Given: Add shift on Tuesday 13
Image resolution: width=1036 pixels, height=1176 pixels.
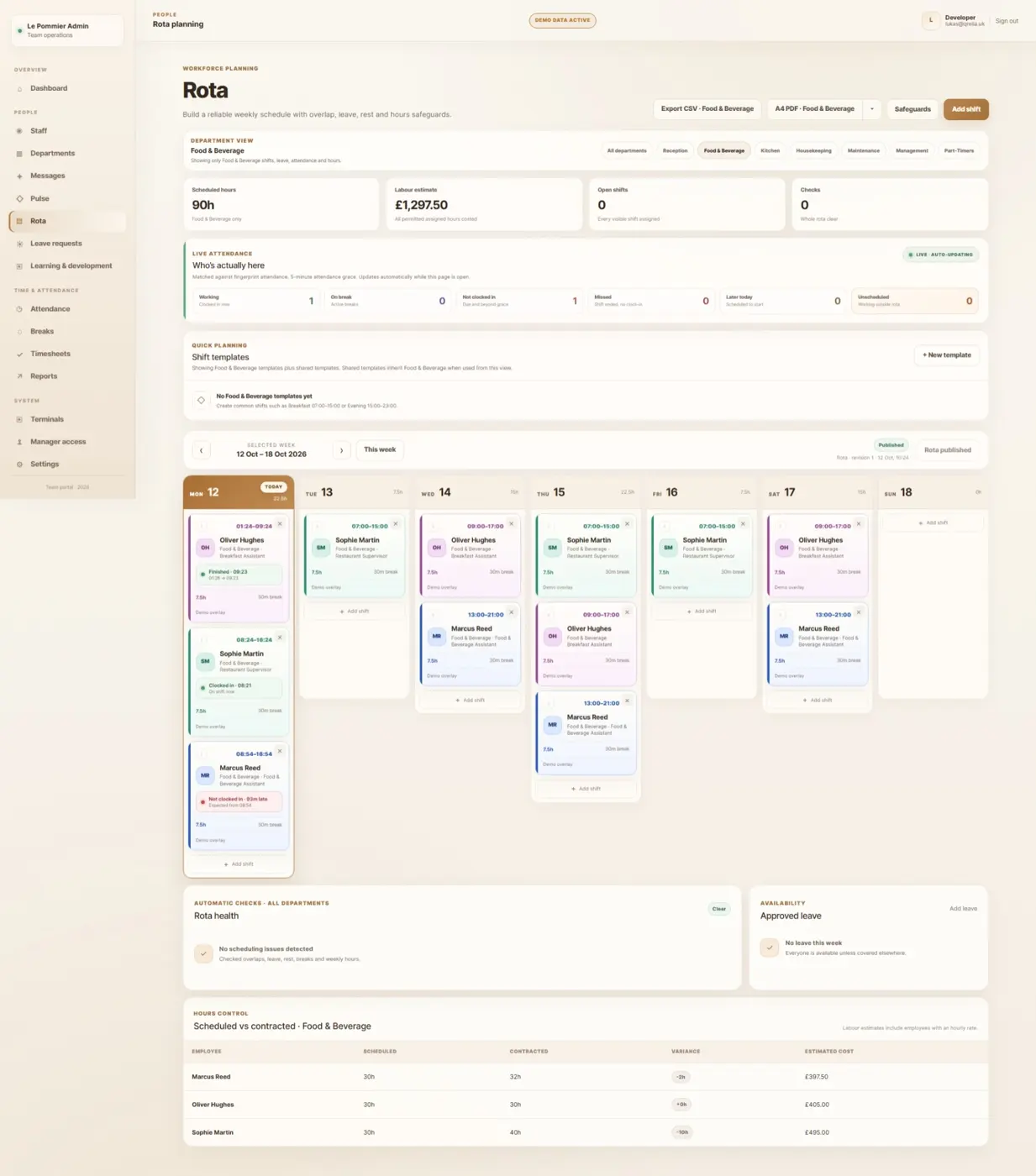Looking at the screenshot, I should (x=355, y=612).
